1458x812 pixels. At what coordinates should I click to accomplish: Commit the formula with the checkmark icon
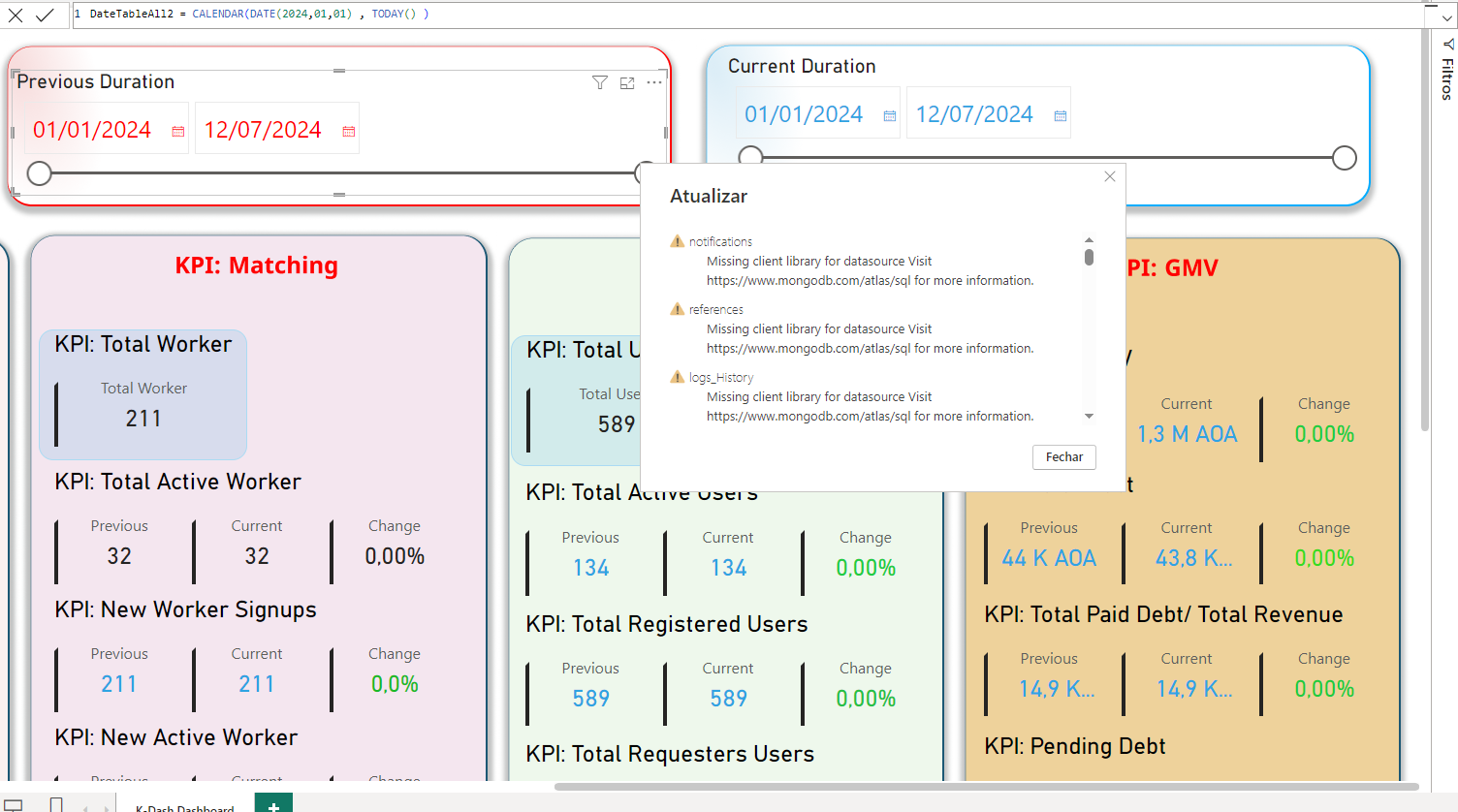(x=45, y=16)
